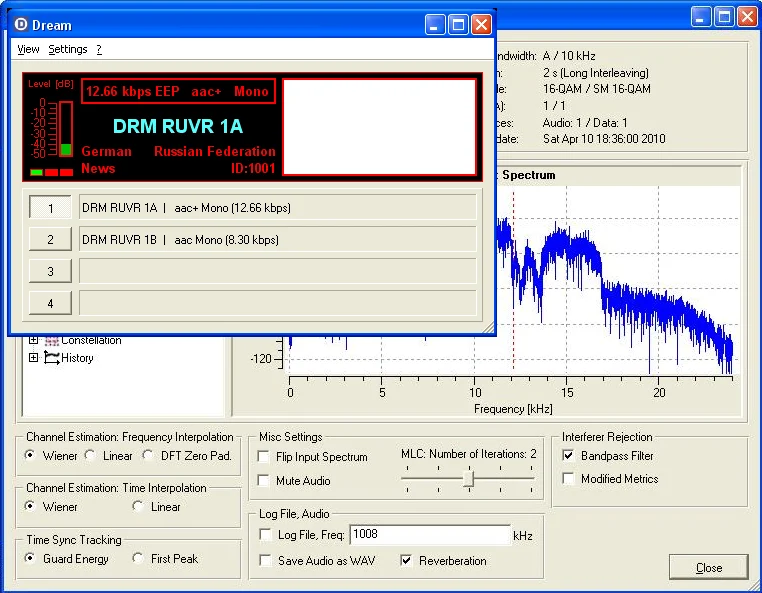
Task: Open the ? help menu
Action: tap(99, 49)
